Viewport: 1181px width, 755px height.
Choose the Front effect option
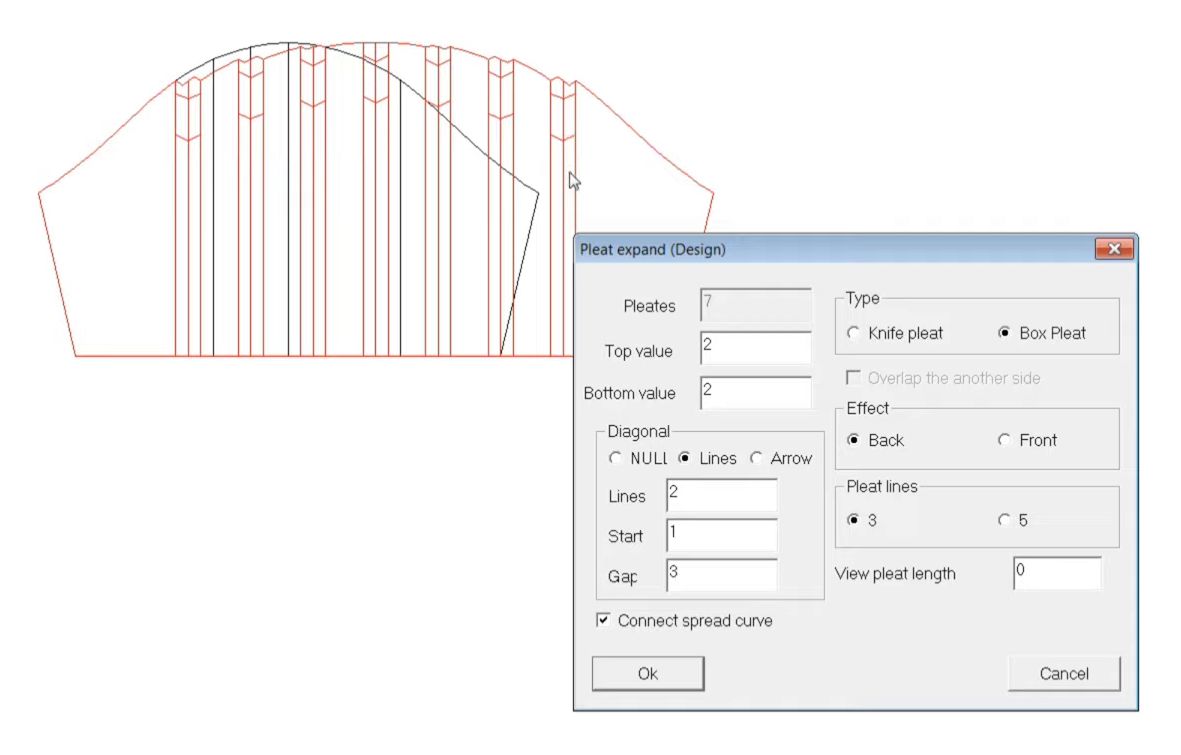click(x=1004, y=440)
